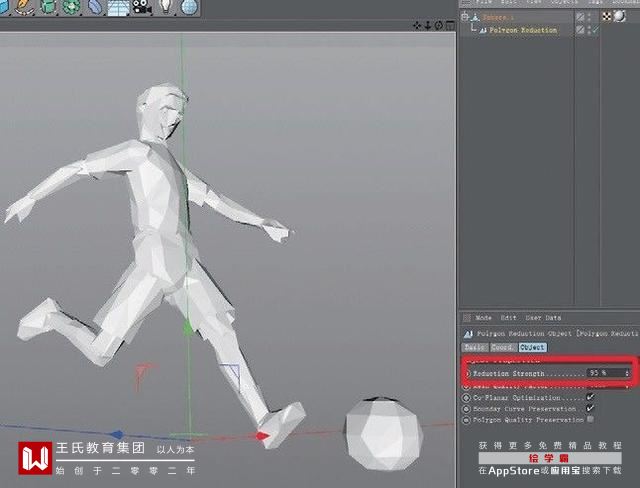Viewport: 640px width, 488px height.
Task: Select the top parent object name in tree
Action: [x=498, y=18]
